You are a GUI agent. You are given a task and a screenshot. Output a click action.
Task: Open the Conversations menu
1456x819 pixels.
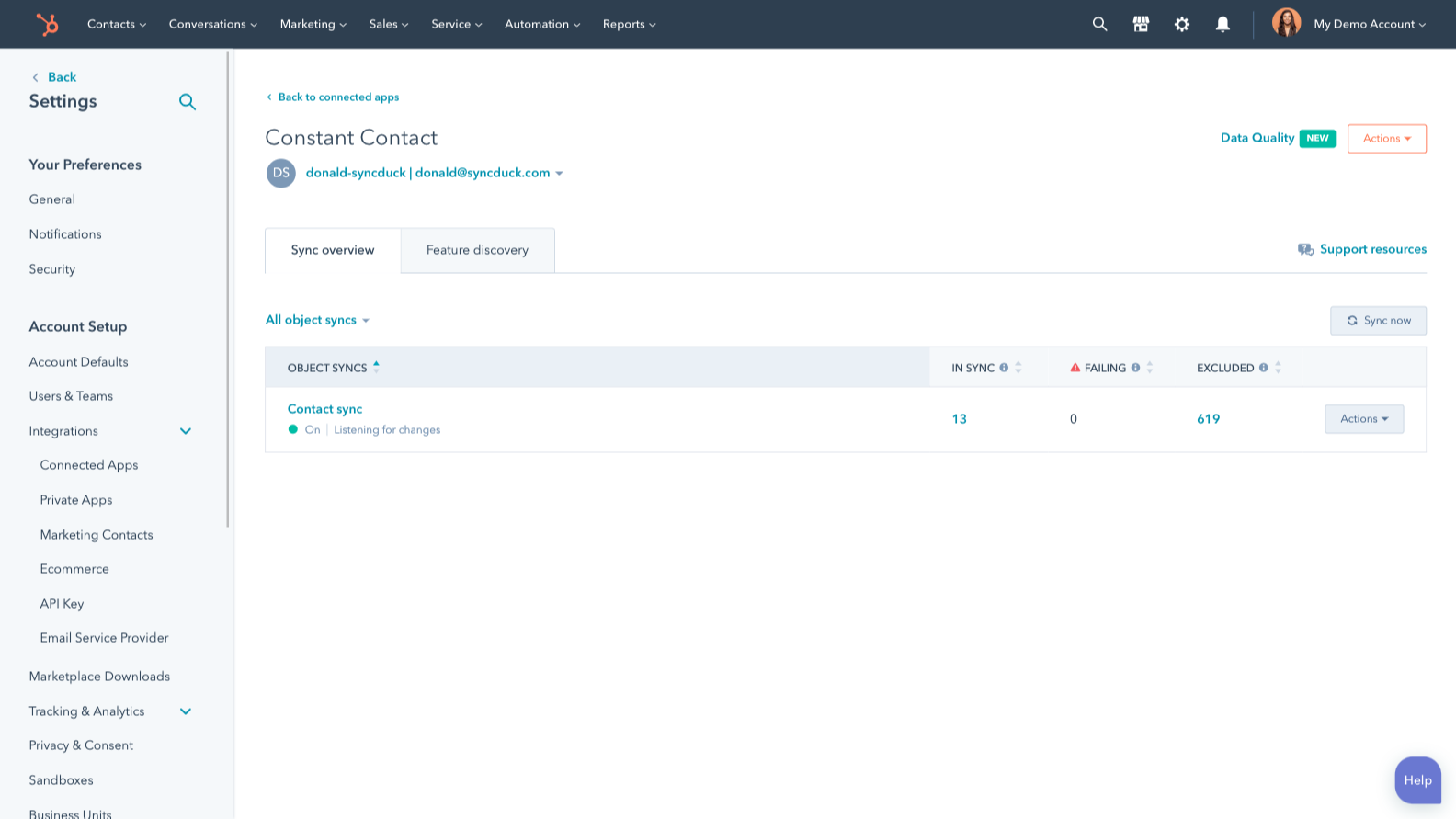tap(213, 24)
